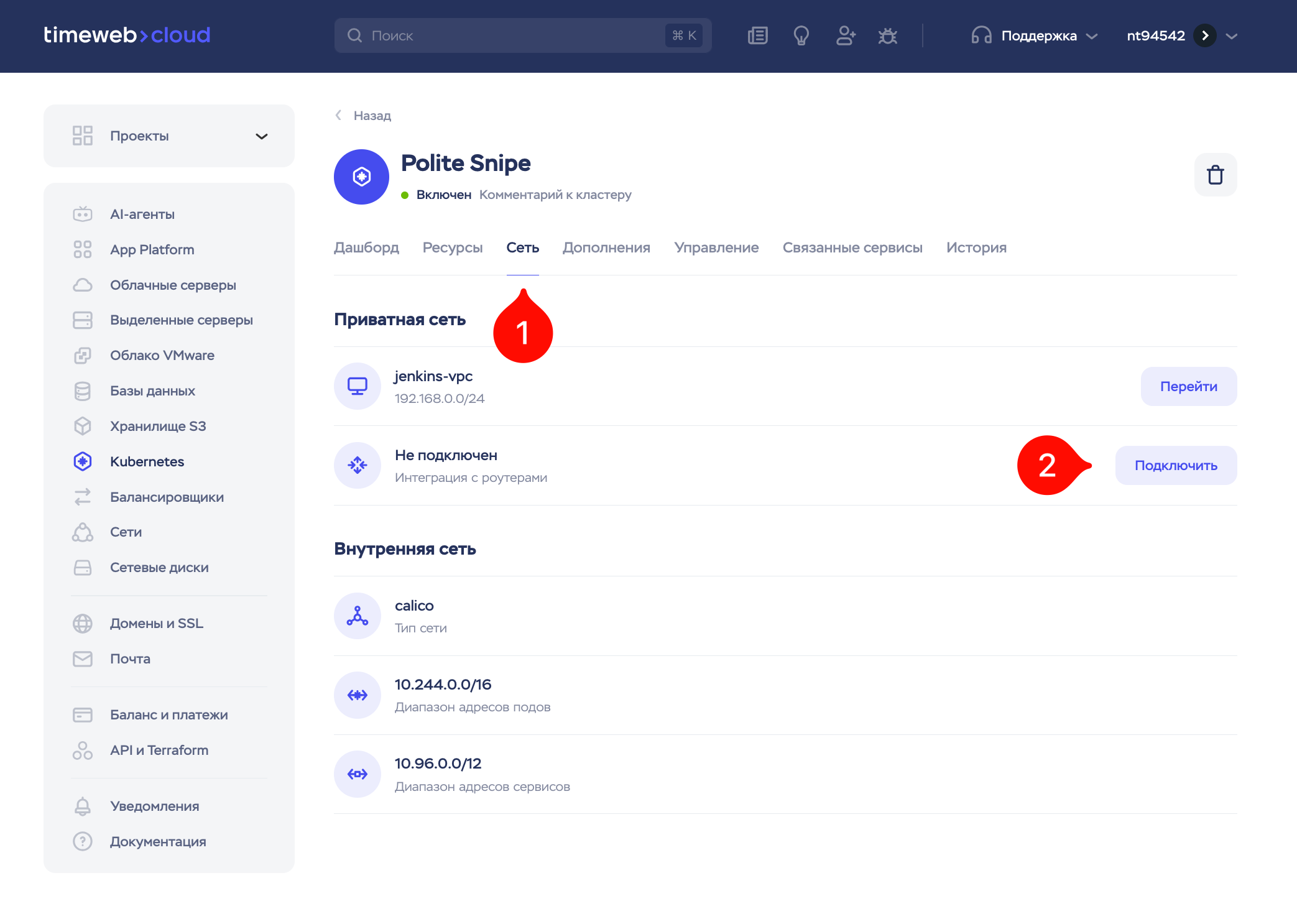Click the bug report icon
Viewport: 1297px width, 924px height.
pyautogui.click(x=887, y=35)
